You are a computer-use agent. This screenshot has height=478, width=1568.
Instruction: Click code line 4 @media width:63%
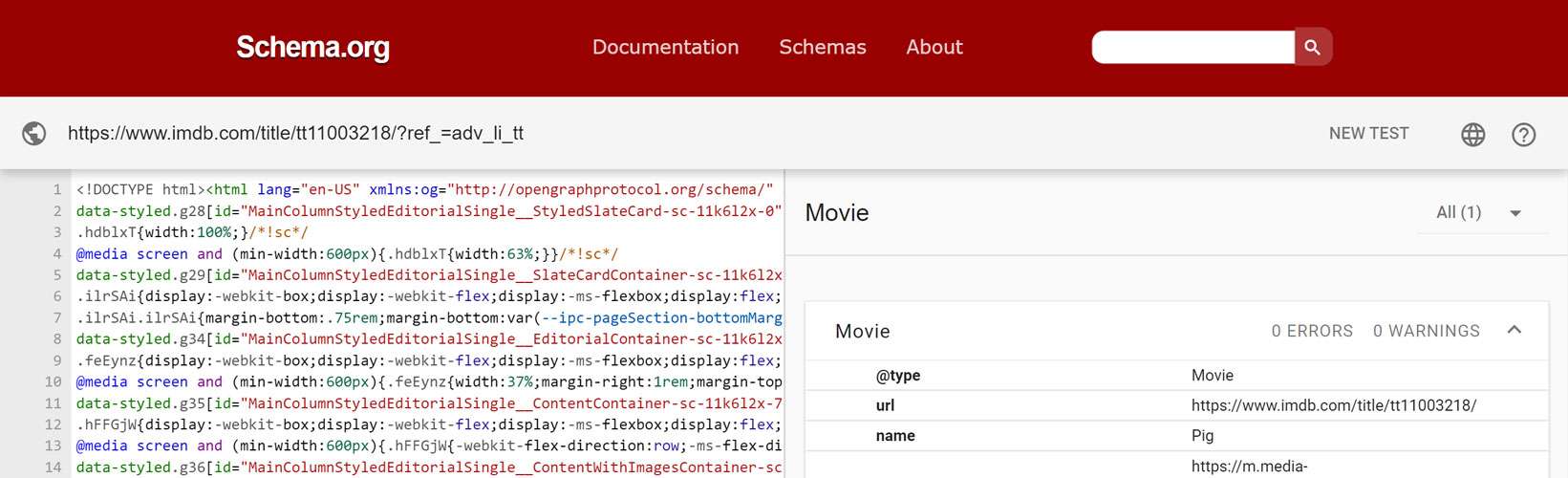coord(347,253)
